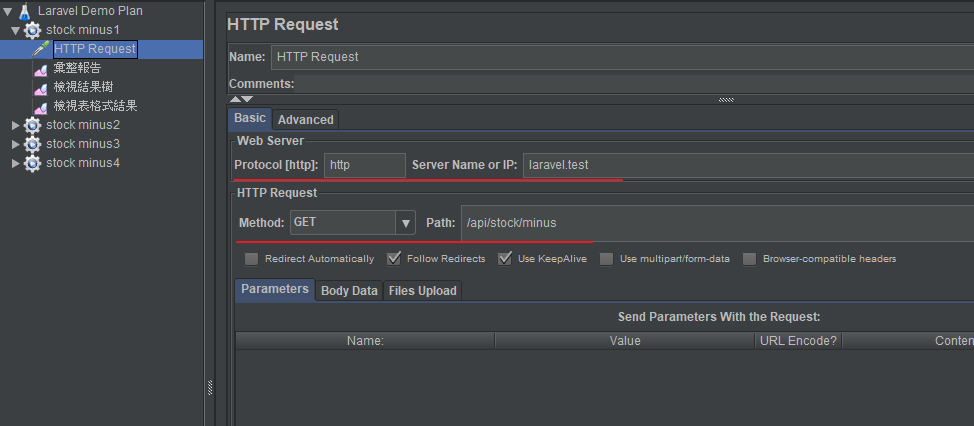Image resolution: width=974 pixels, height=426 pixels.
Task: Click the 檢視結果樹 listener icon
Action: click(x=41, y=87)
